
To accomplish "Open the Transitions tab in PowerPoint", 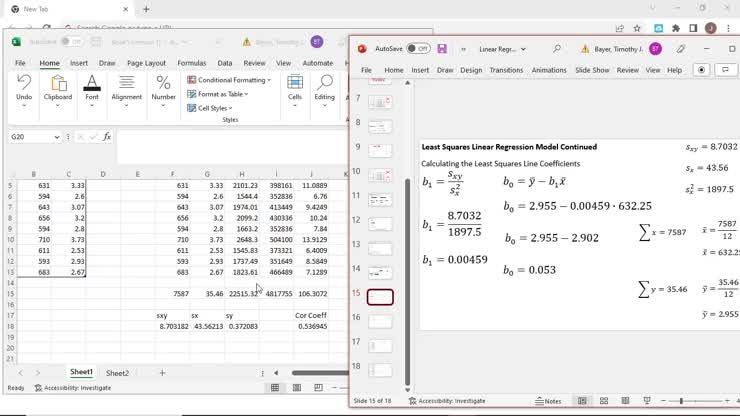I will (506, 70).
